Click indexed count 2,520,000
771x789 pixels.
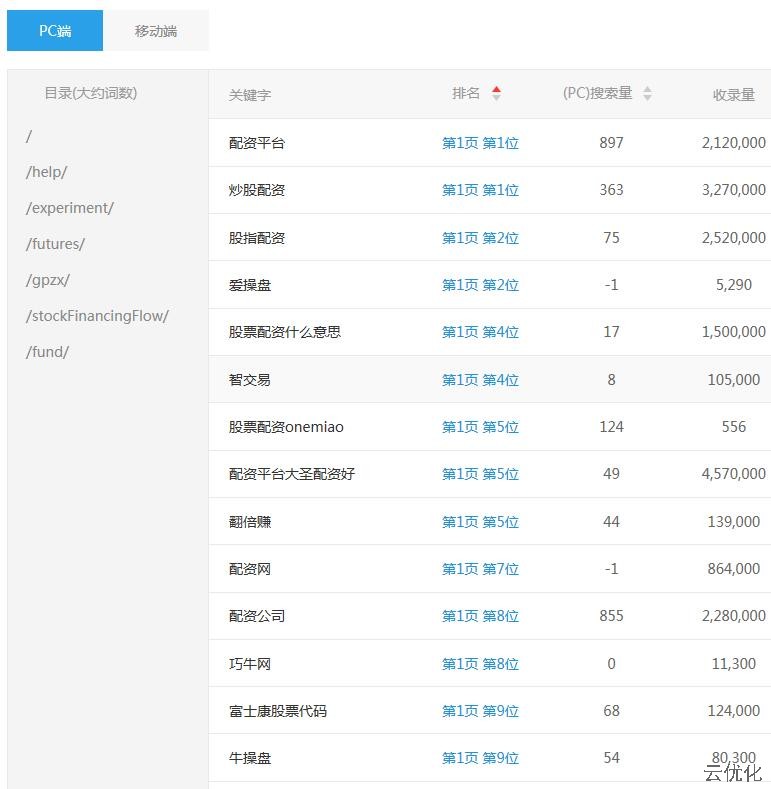click(x=734, y=238)
